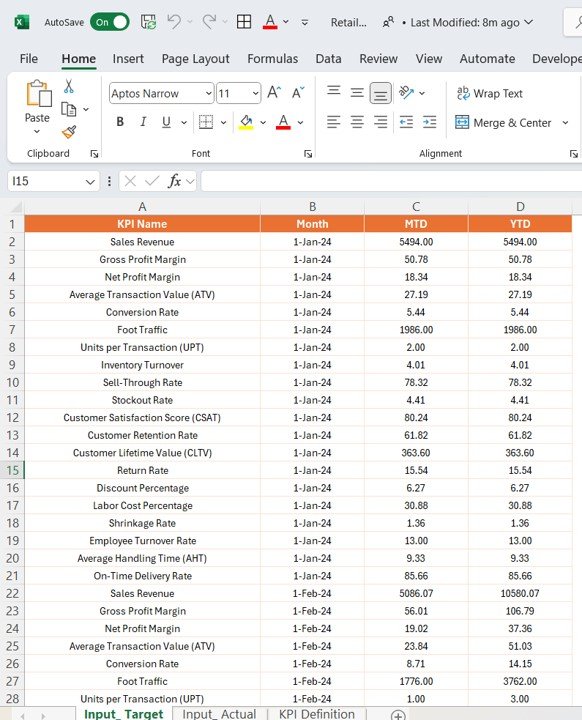Open the Data tab
582x720 pixels.
[x=328, y=59]
